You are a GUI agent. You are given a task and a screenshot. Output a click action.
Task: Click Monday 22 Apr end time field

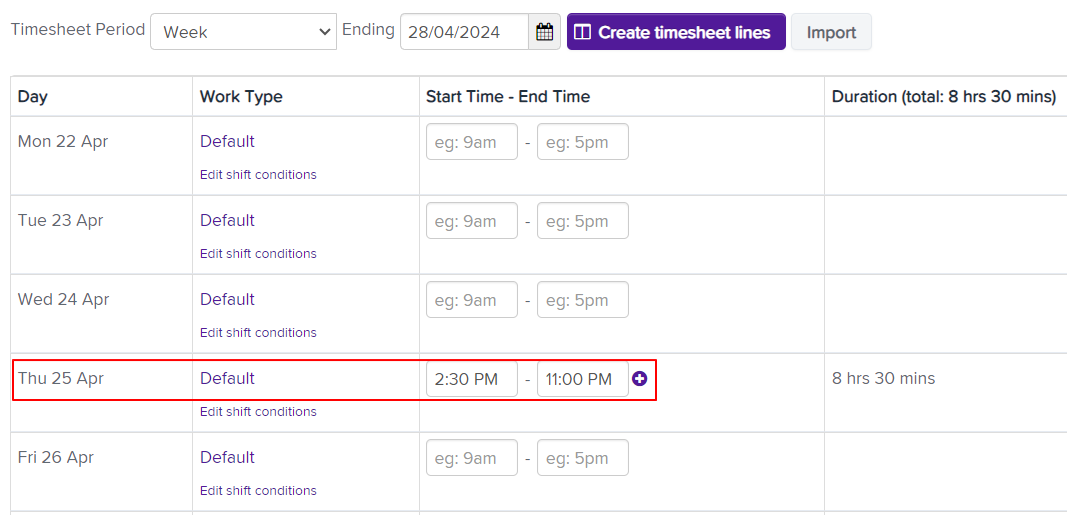point(582,142)
